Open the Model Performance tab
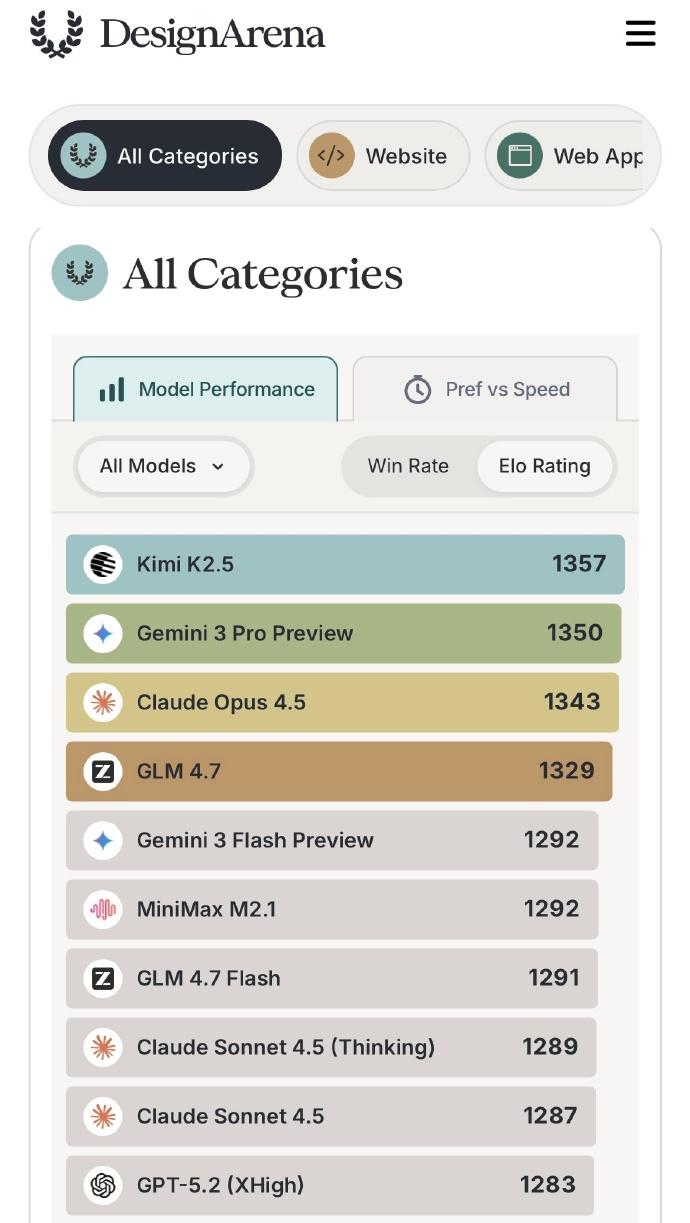Viewport: 690px width, 1223px height. [x=206, y=389]
